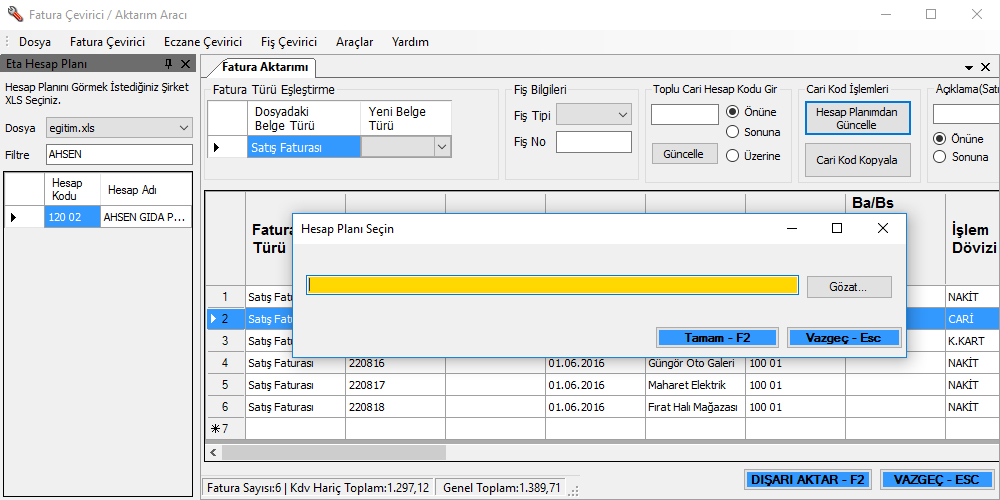1000x500 pixels.
Task: Pin the Eta Hesap Planı panel
Action: click(x=169, y=64)
